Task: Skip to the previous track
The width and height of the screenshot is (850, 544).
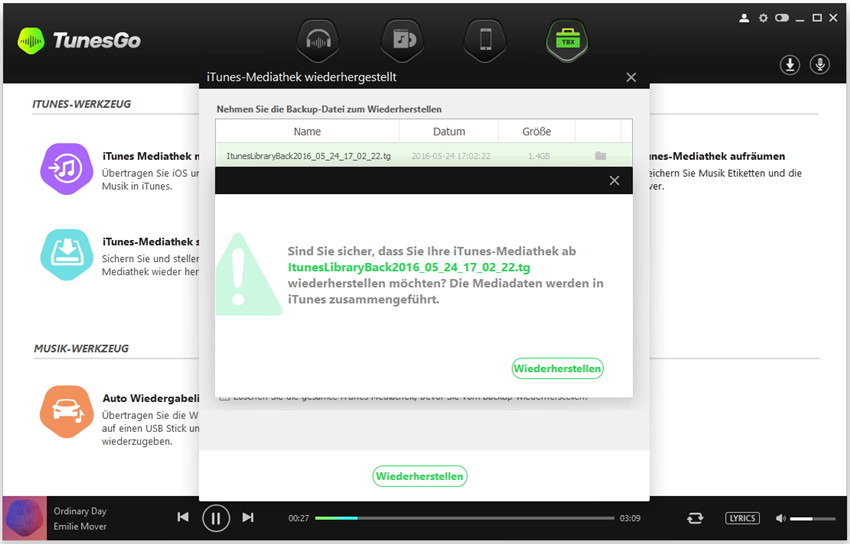Action: pos(183,517)
